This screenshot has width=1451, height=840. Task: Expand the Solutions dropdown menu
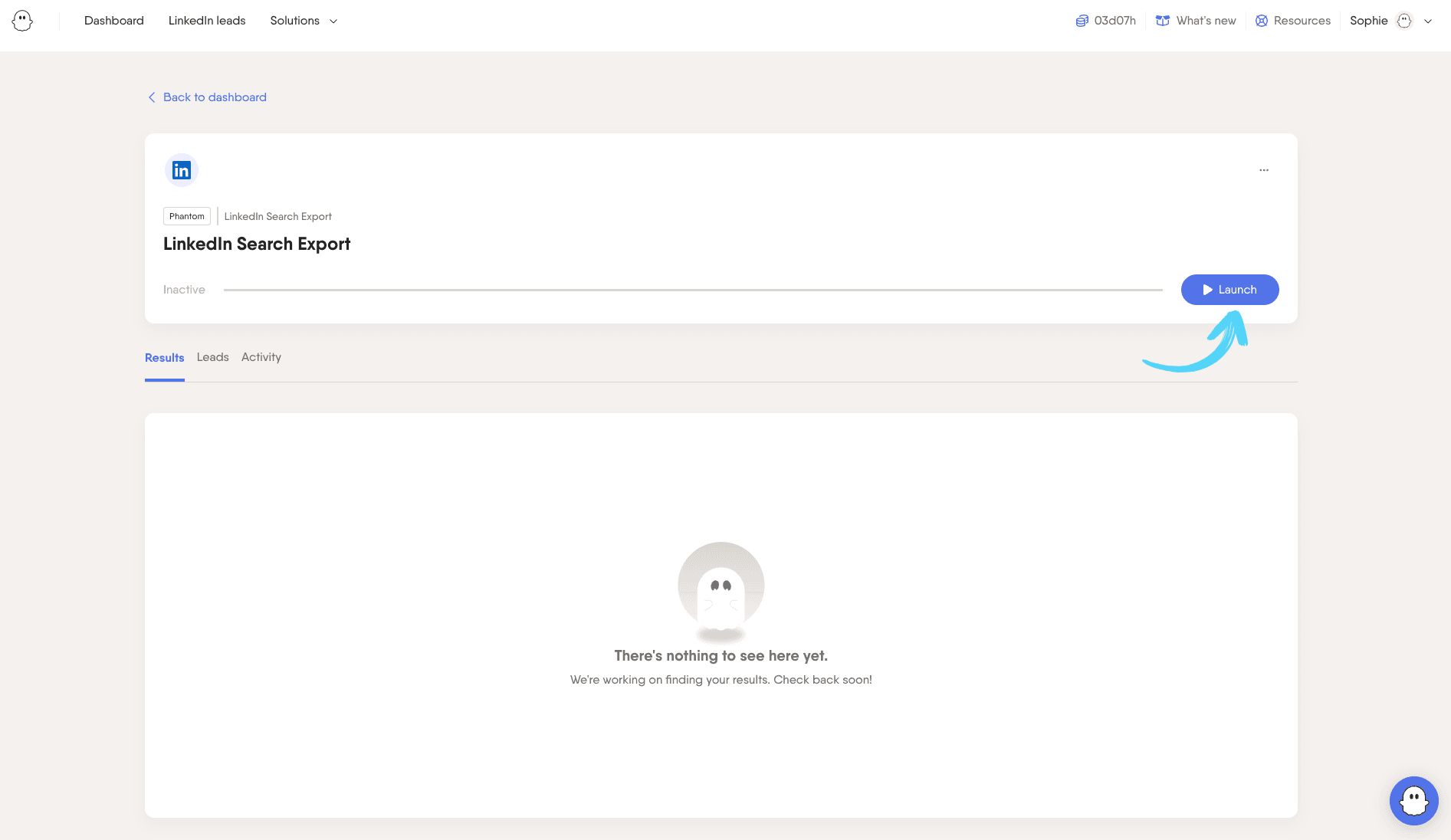[304, 21]
